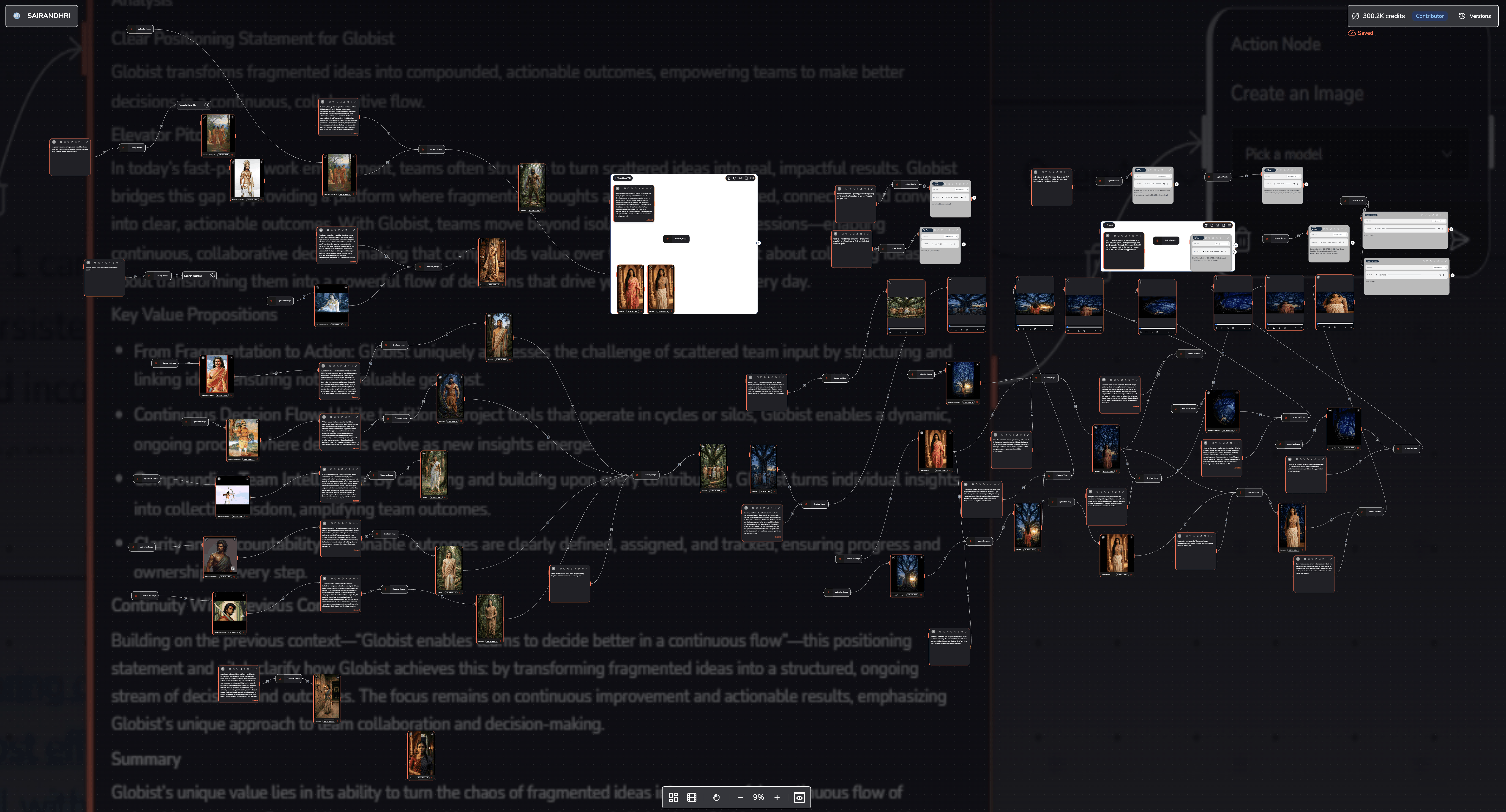1506x812 pixels.
Task: Open Voice dropdown in audio_11.mp3 node
Action: (x=1439, y=267)
